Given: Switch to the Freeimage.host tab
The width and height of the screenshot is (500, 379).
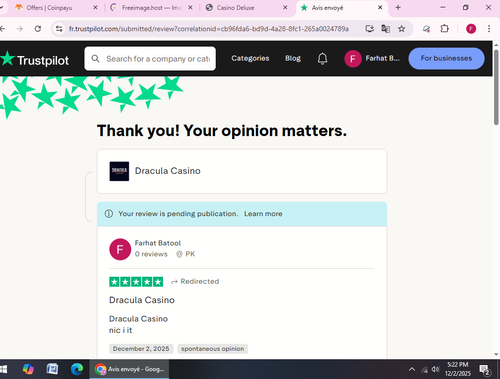Looking at the screenshot, I should (x=151, y=8).
